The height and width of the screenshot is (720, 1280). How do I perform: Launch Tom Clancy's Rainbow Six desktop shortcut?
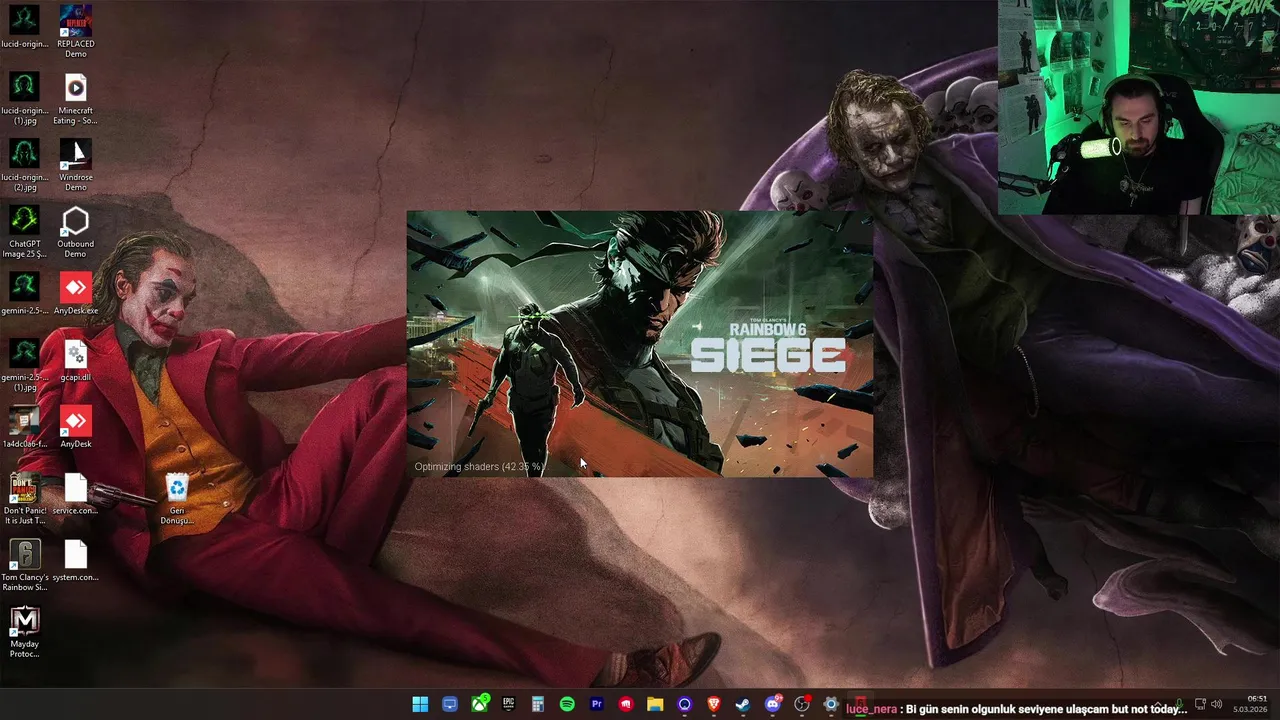pyautogui.click(x=24, y=566)
